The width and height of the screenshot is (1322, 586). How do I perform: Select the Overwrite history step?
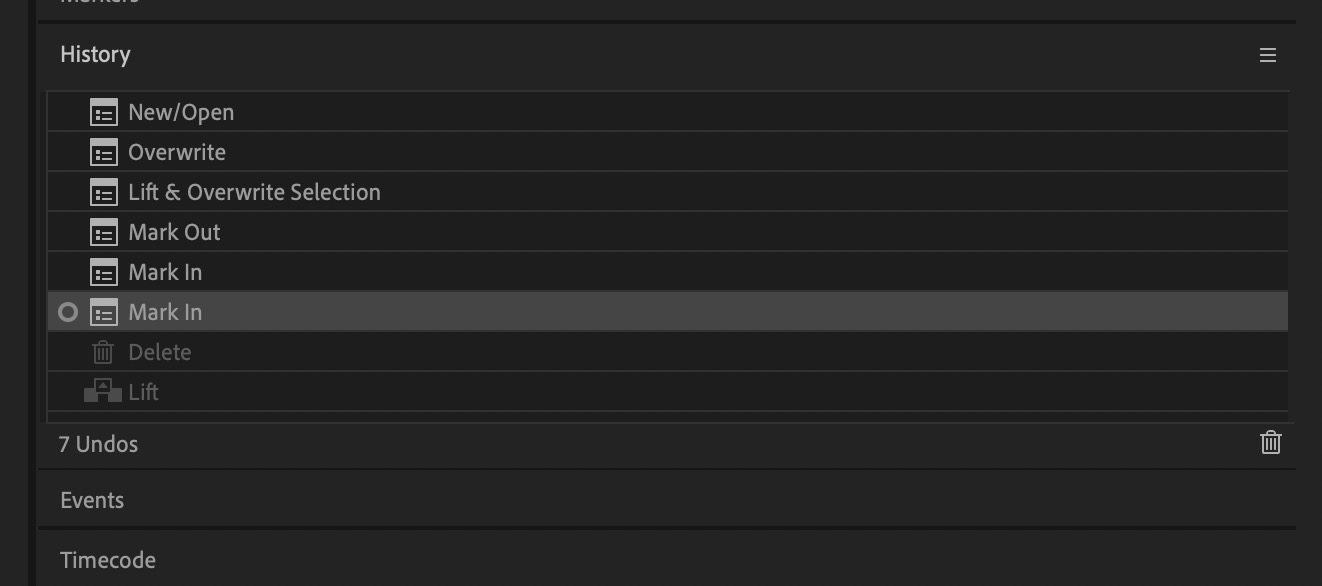(x=177, y=152)
